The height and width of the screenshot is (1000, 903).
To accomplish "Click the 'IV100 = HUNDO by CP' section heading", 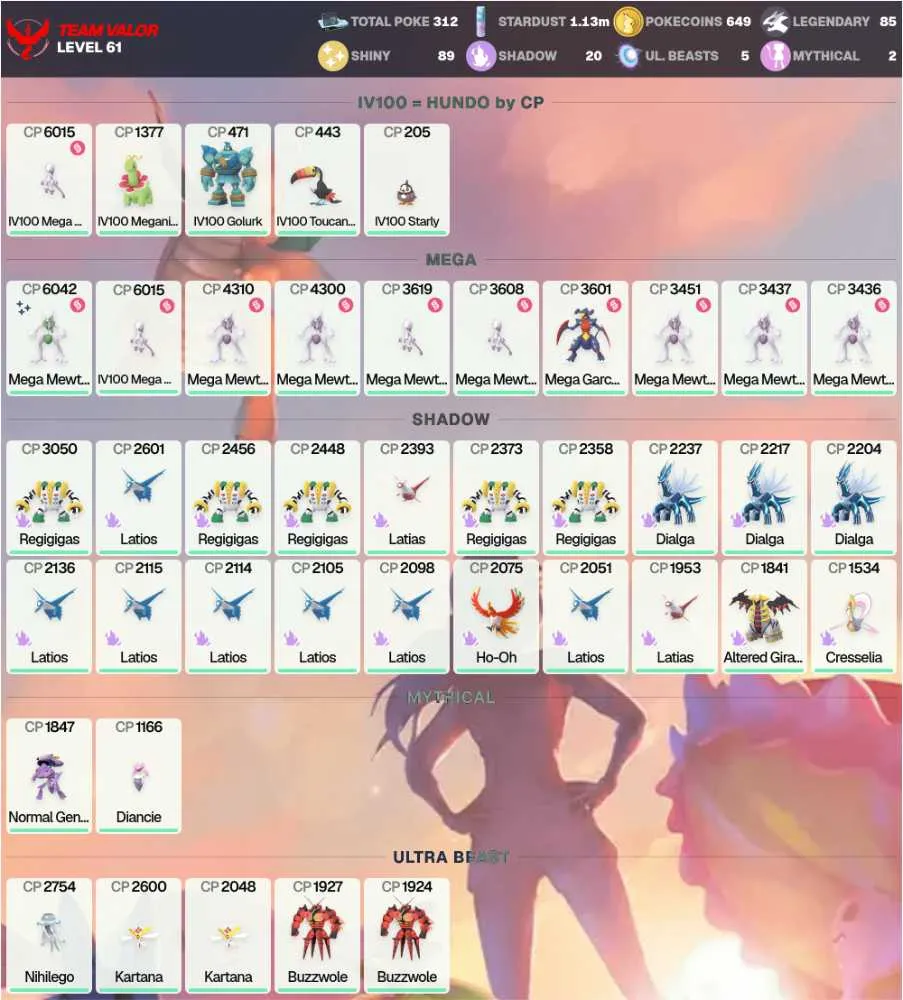I will point(450,103).
